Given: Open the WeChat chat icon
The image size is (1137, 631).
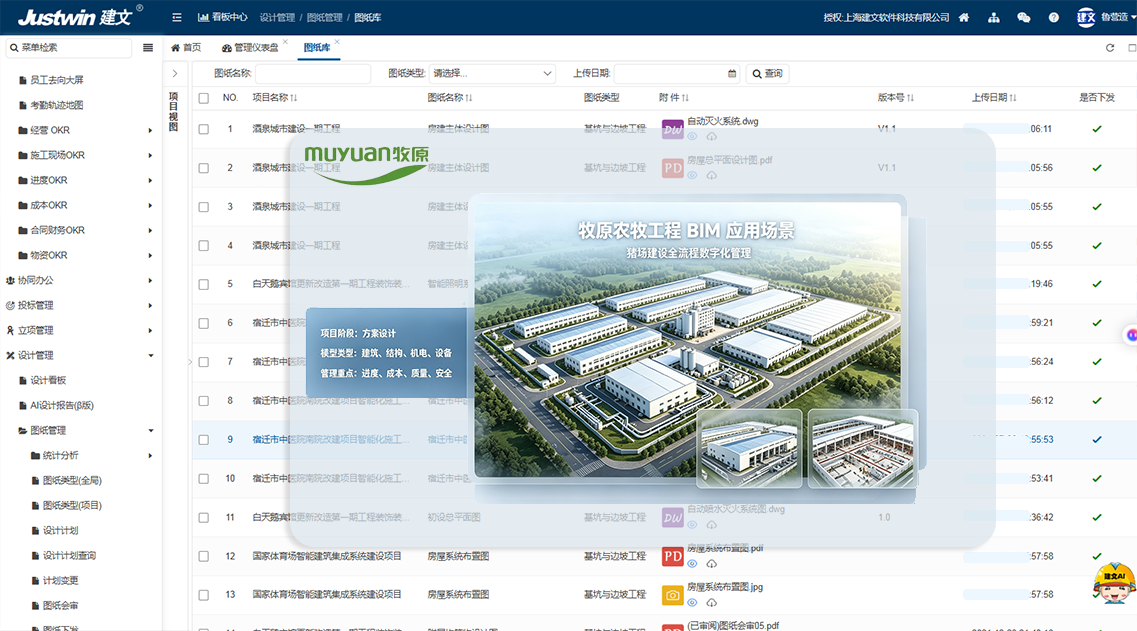Looking at the screenshot, I should click(x=1023, y=17).
